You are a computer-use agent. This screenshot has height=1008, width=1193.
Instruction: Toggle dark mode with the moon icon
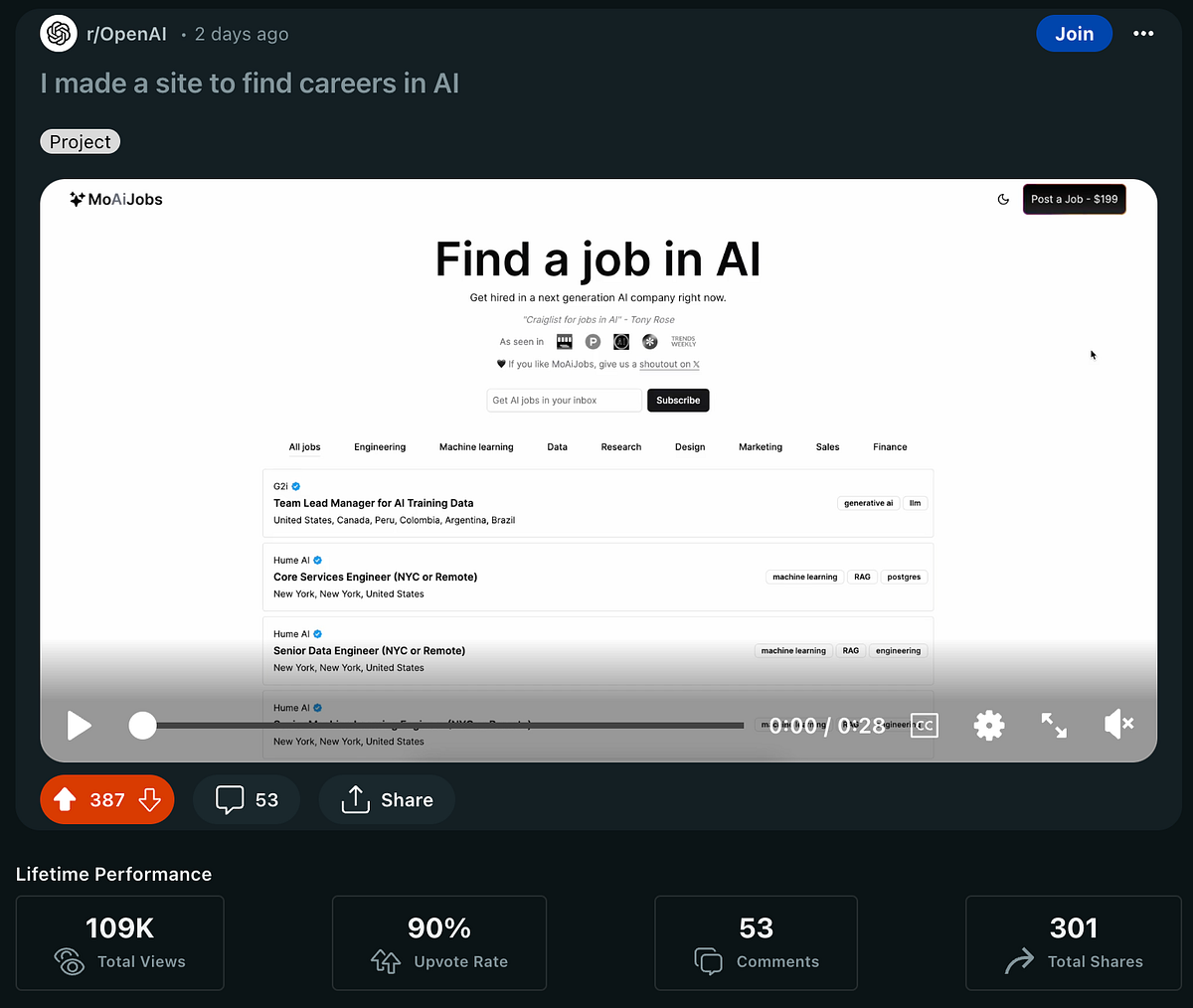point(1003,199)
